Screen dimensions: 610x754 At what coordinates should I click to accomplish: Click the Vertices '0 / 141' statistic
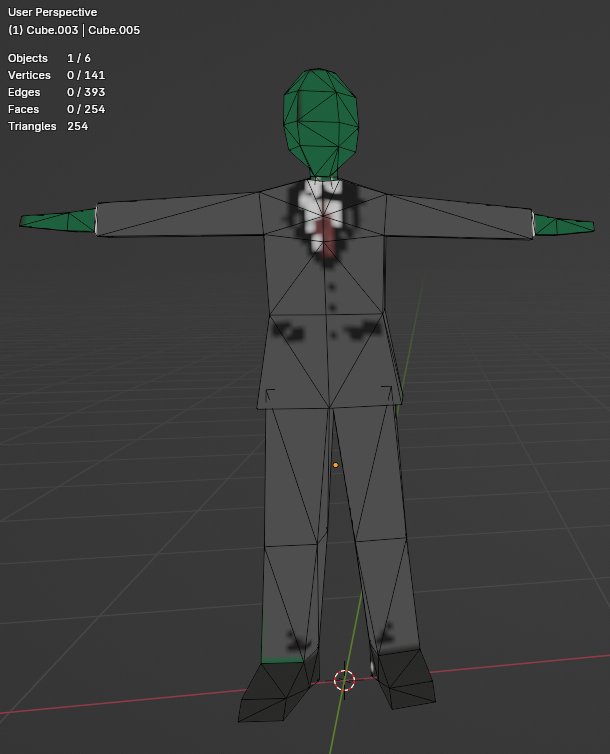[x=86, y=75]
